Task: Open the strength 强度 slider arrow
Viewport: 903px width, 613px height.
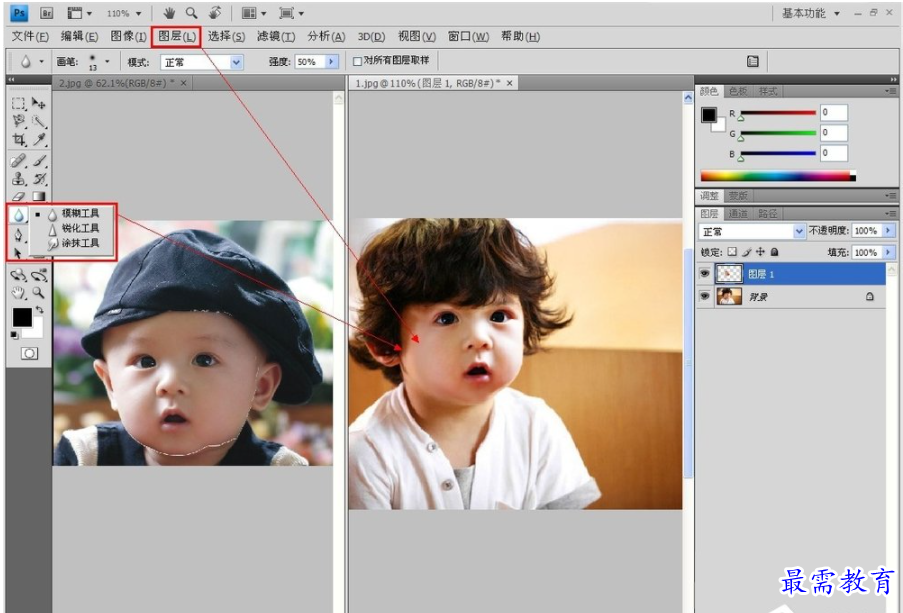Action: click(331, 61)
